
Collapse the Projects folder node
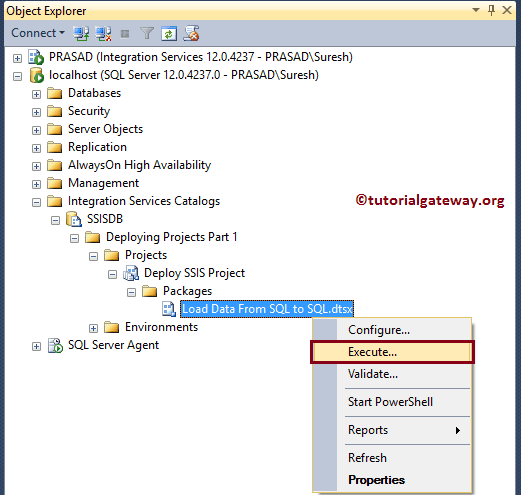(x=93, y=256)
